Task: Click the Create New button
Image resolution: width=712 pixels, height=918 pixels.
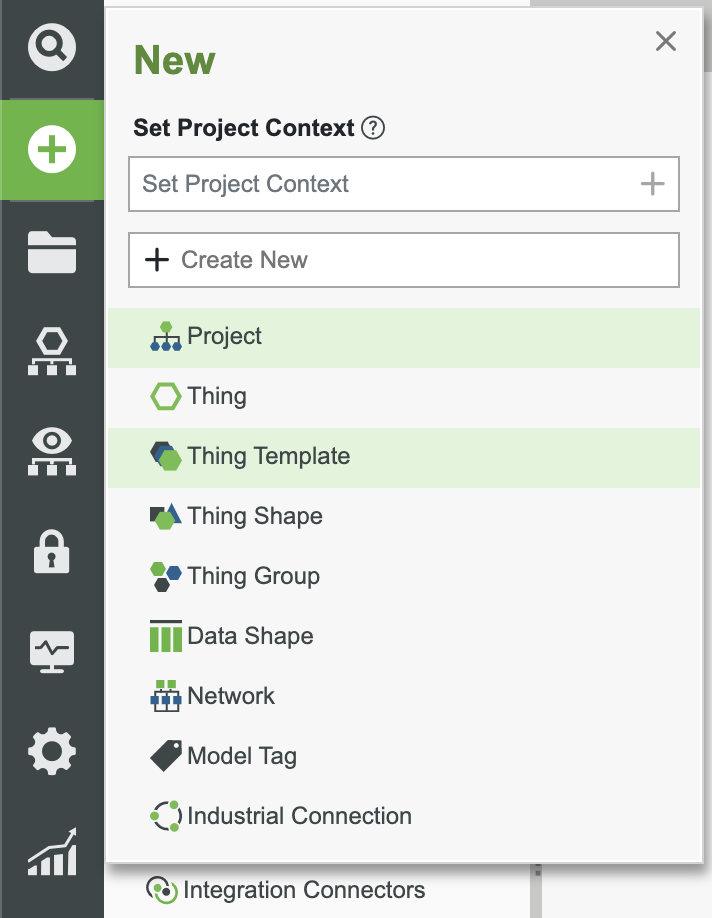Action: coord(403,260)
